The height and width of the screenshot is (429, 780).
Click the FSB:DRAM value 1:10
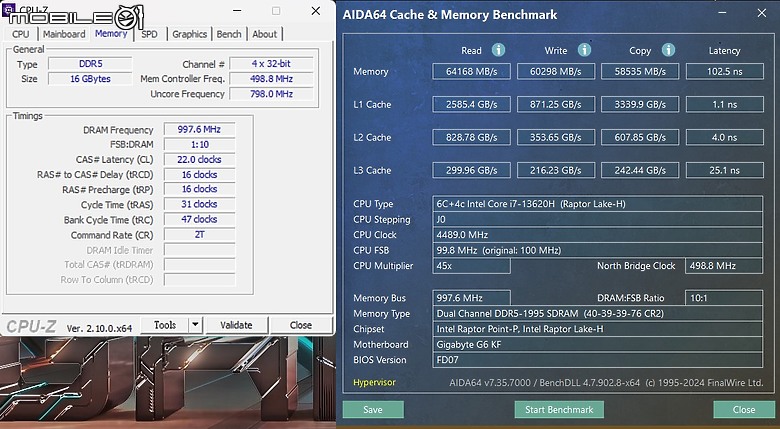pos(199,144)
